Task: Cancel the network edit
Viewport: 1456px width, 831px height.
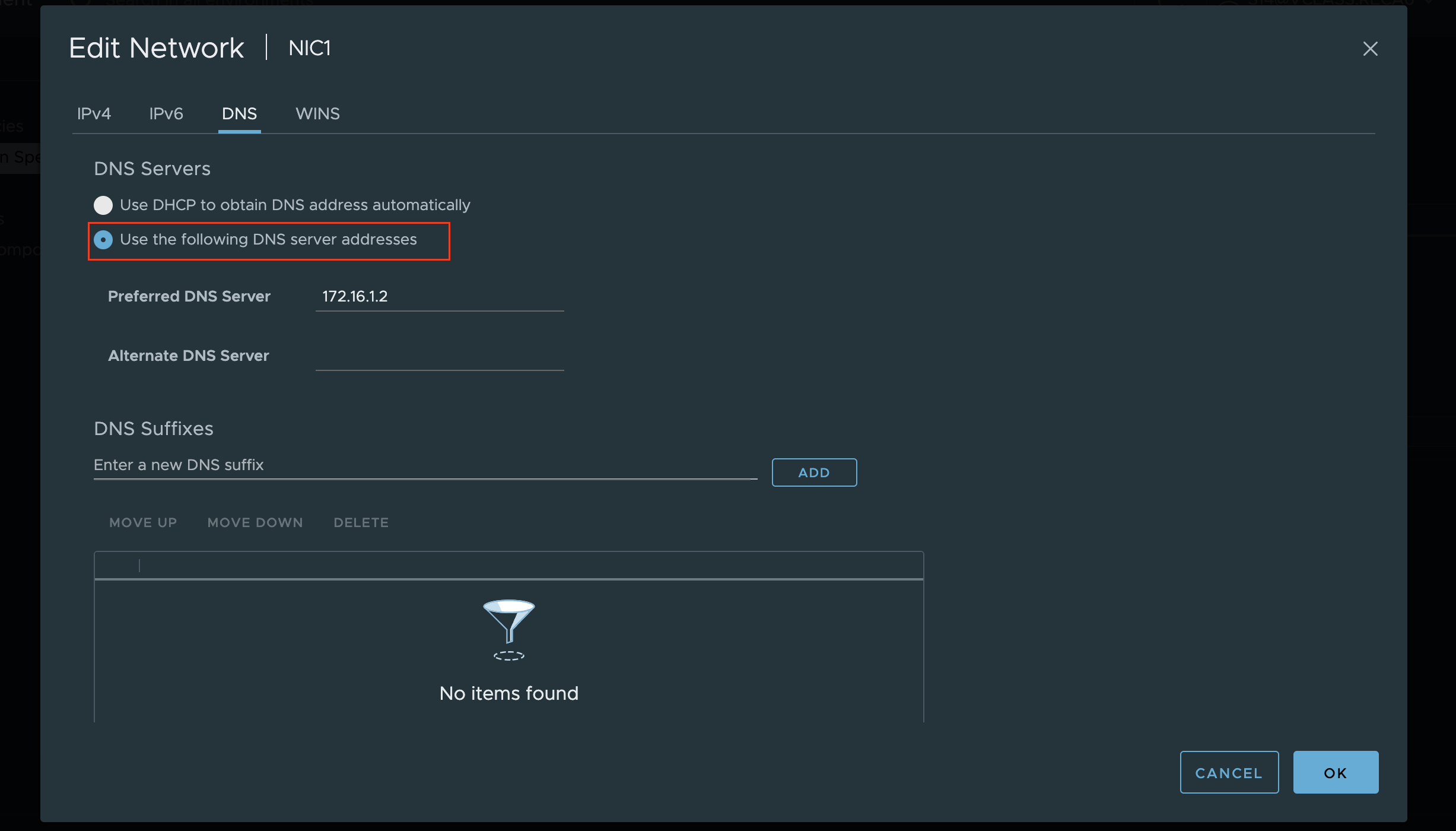Action: point(1229,772)
